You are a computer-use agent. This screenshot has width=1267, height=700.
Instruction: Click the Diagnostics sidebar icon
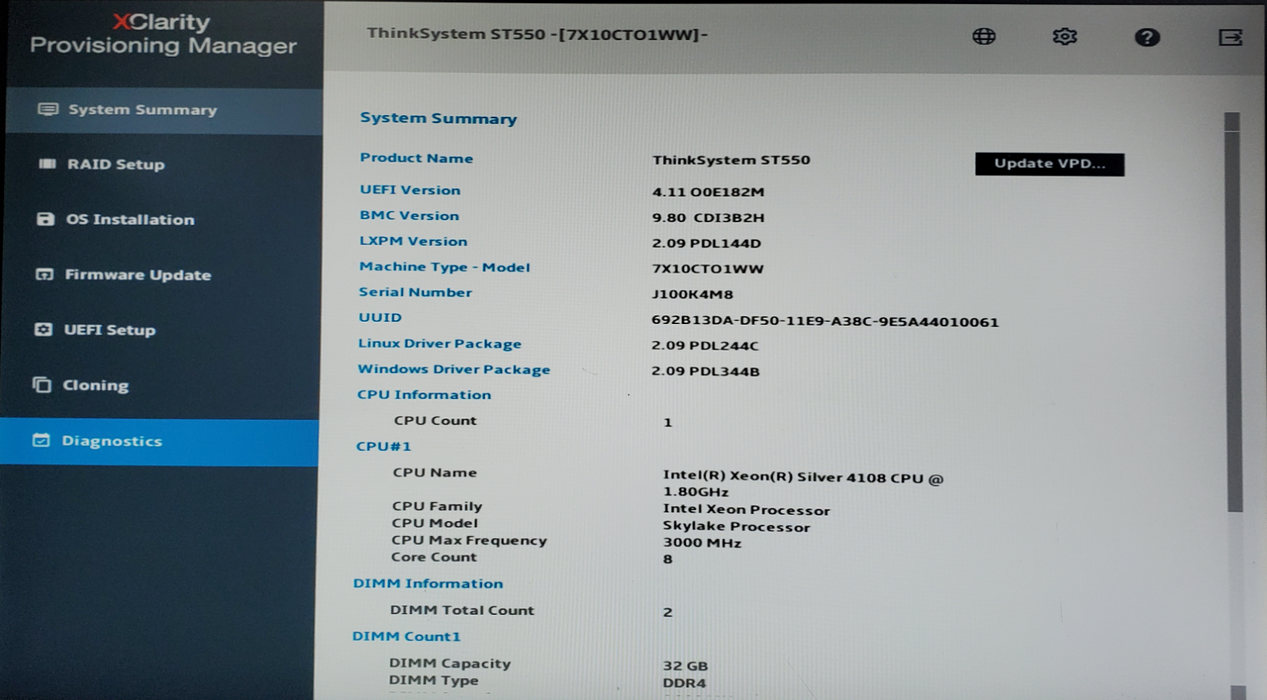(41, 440)
